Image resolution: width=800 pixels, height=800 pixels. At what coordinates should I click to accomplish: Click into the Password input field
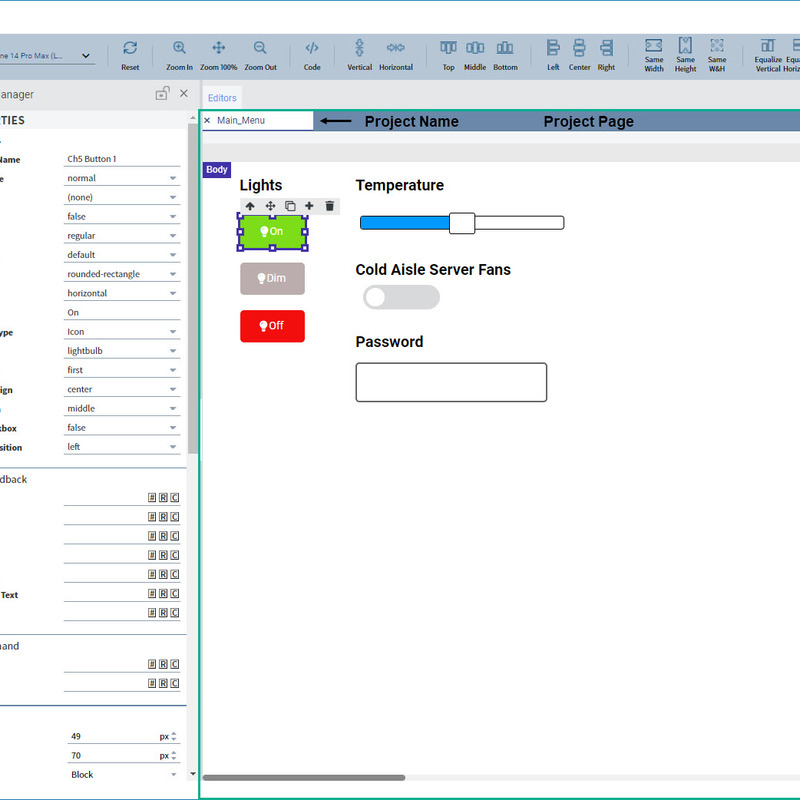click(451, 382)
